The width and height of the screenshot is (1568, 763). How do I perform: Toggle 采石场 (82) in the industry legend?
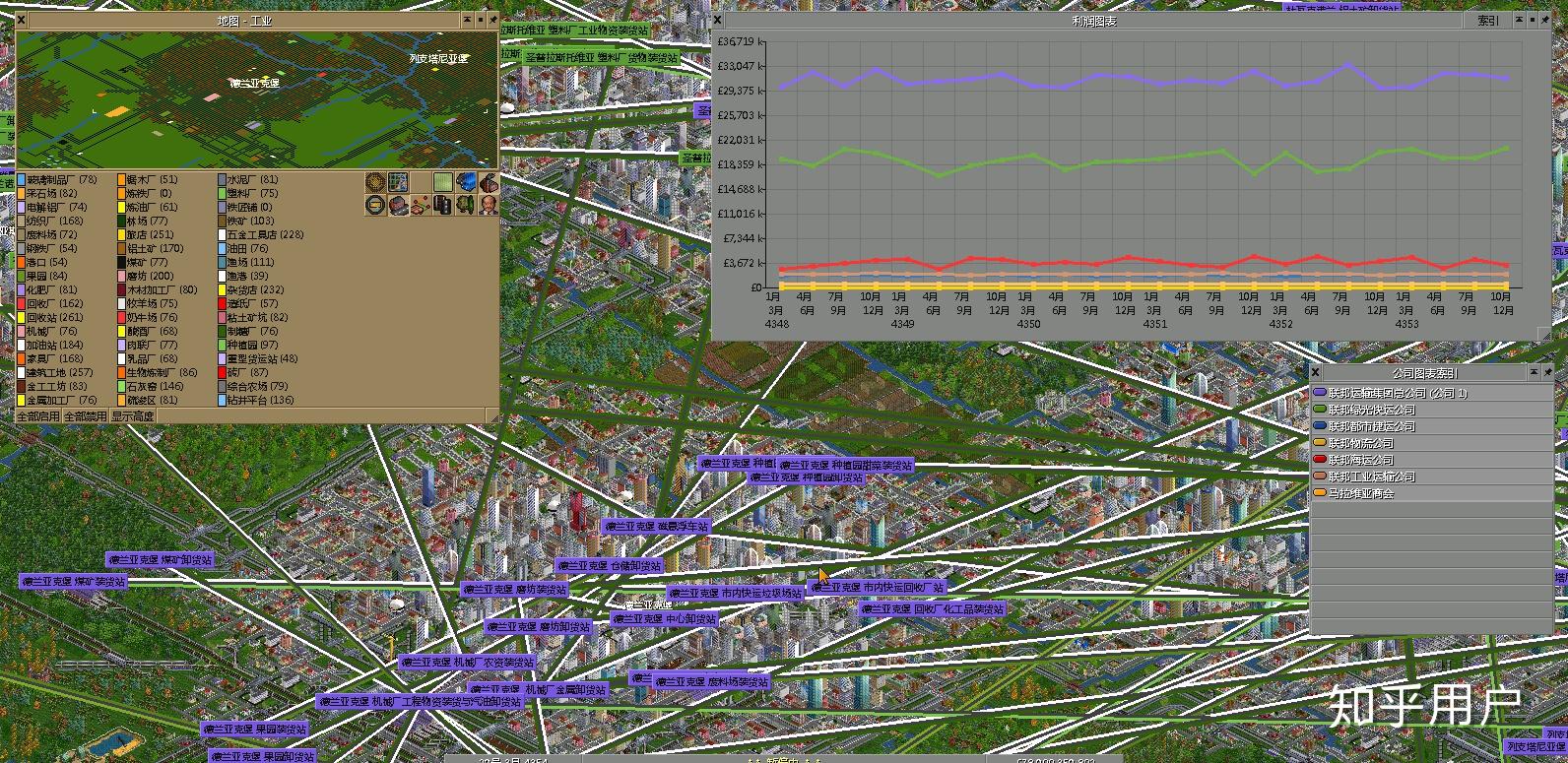tap(47, 194)
